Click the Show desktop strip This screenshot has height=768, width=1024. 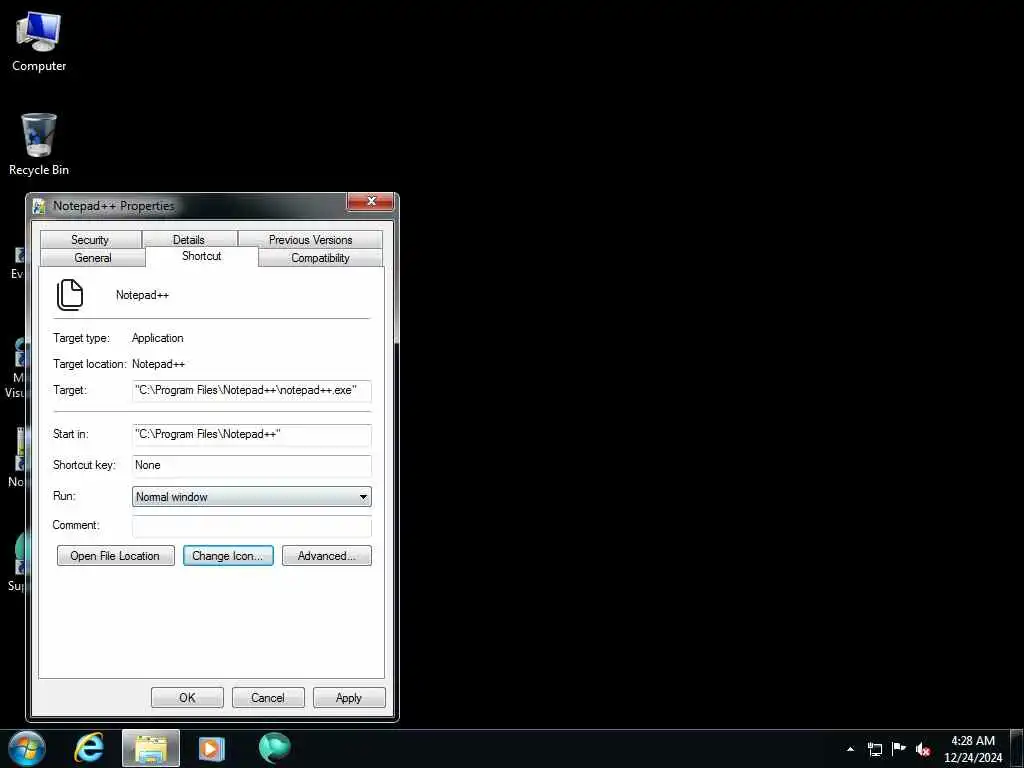click(1017, 748)
